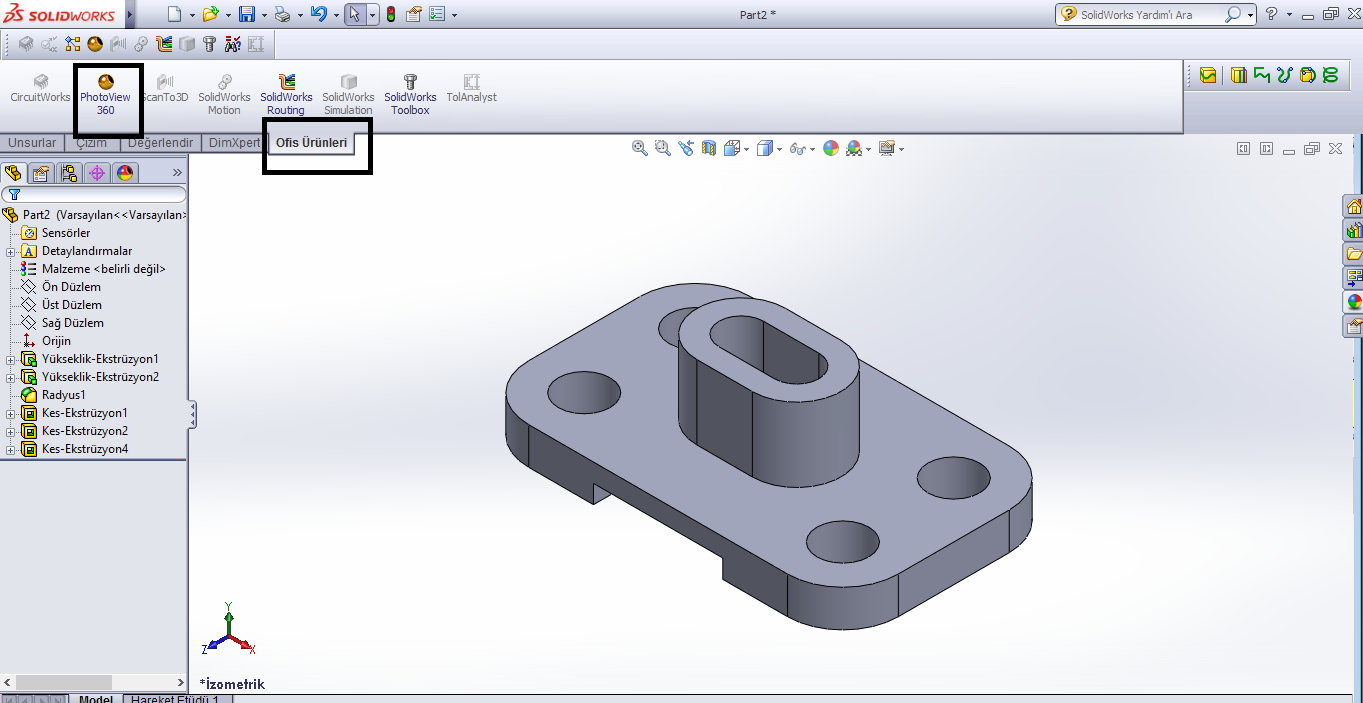Activate PhotoView 360 add-in
Screen dimensions: 1363x703
[107, 95]
